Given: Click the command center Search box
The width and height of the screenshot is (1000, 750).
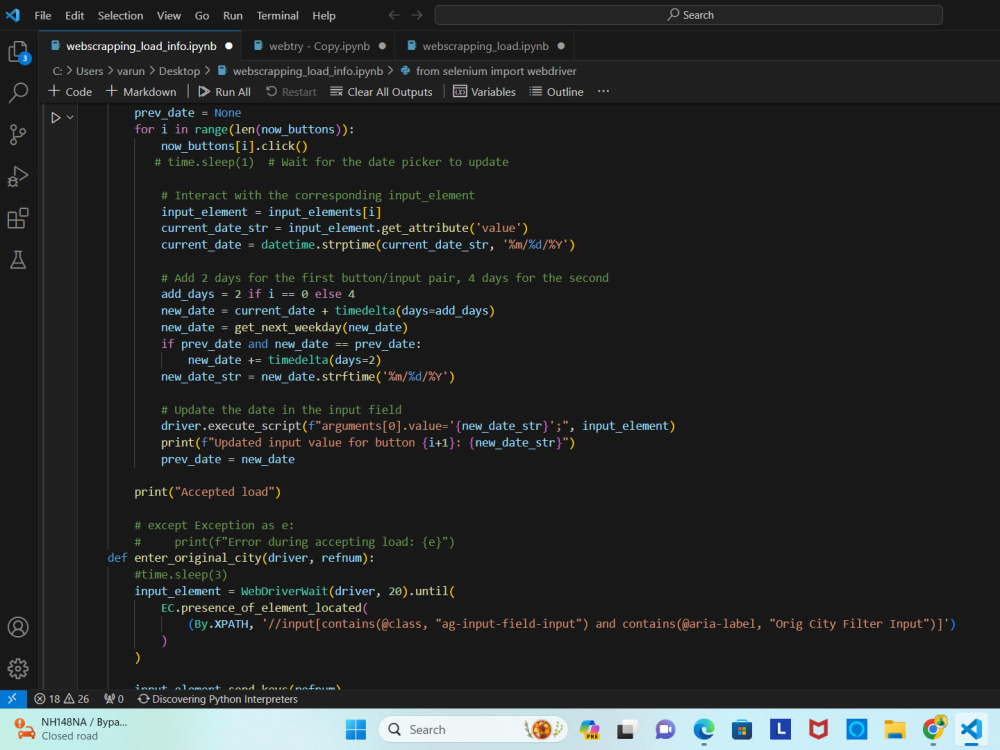Looking at the screenshot, I should pyautogui.click(x=688, y=15).
